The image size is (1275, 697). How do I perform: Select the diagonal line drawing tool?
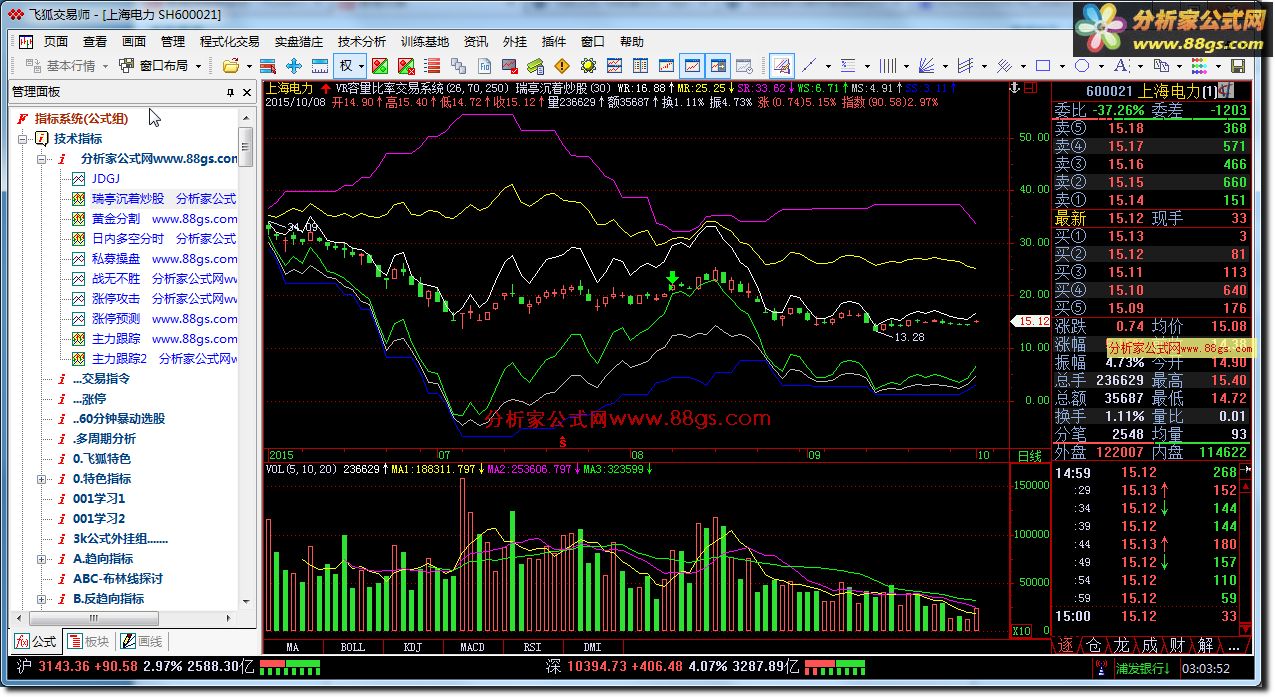tap(809, 66)
